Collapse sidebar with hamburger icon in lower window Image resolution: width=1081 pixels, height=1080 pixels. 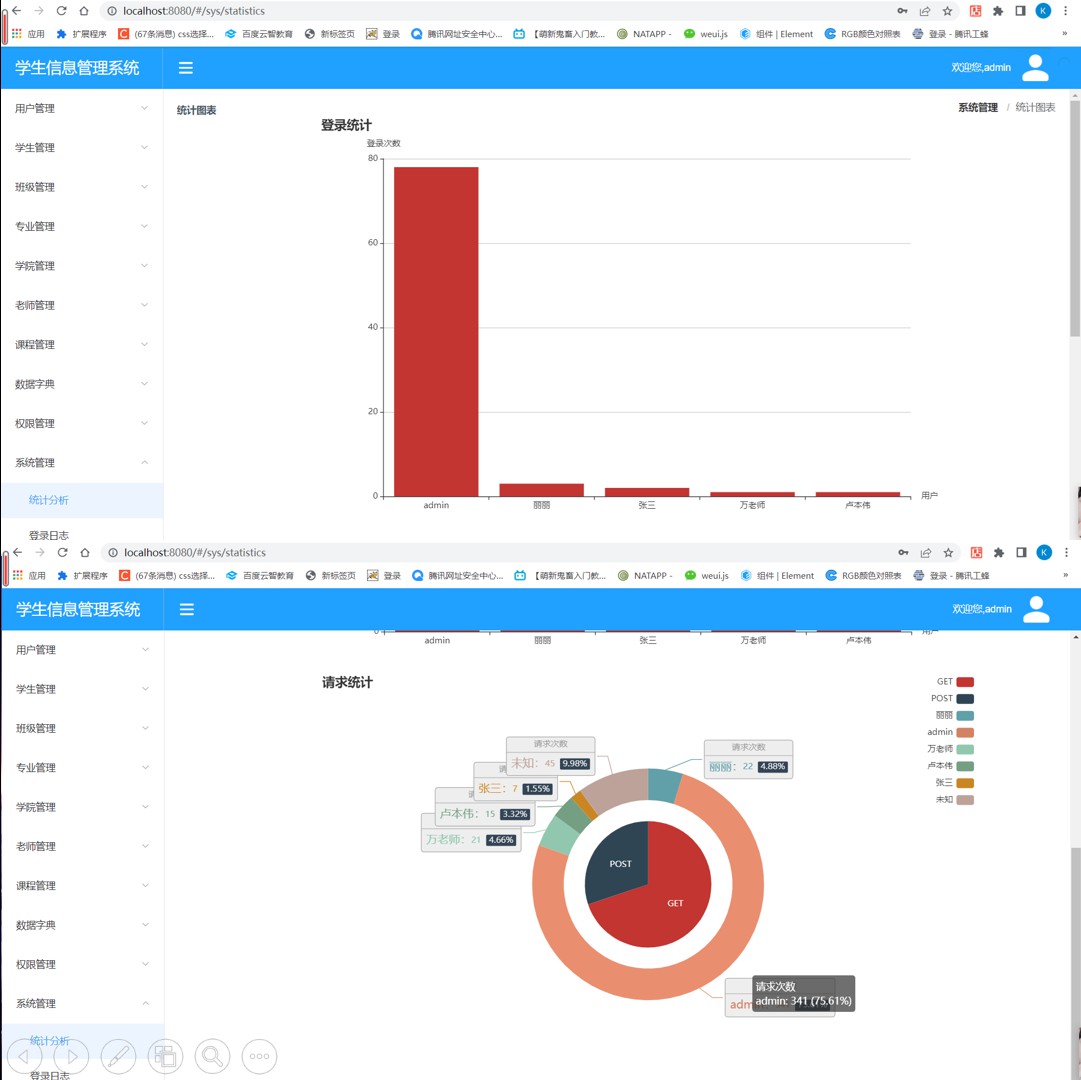(187, 609)
